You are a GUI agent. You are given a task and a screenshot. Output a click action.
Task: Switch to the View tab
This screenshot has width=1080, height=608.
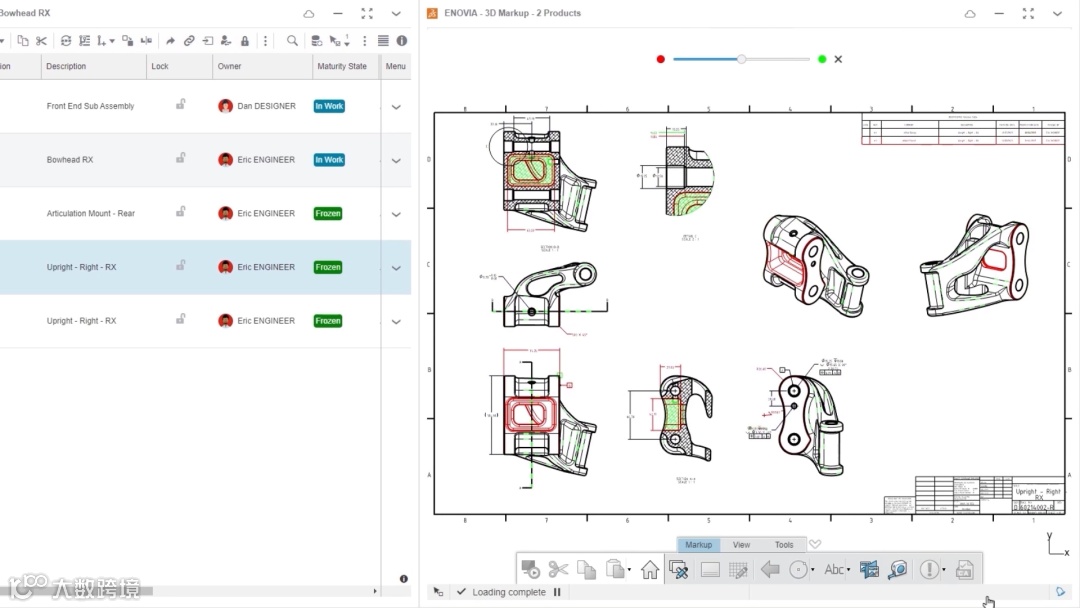click(741, 545)
